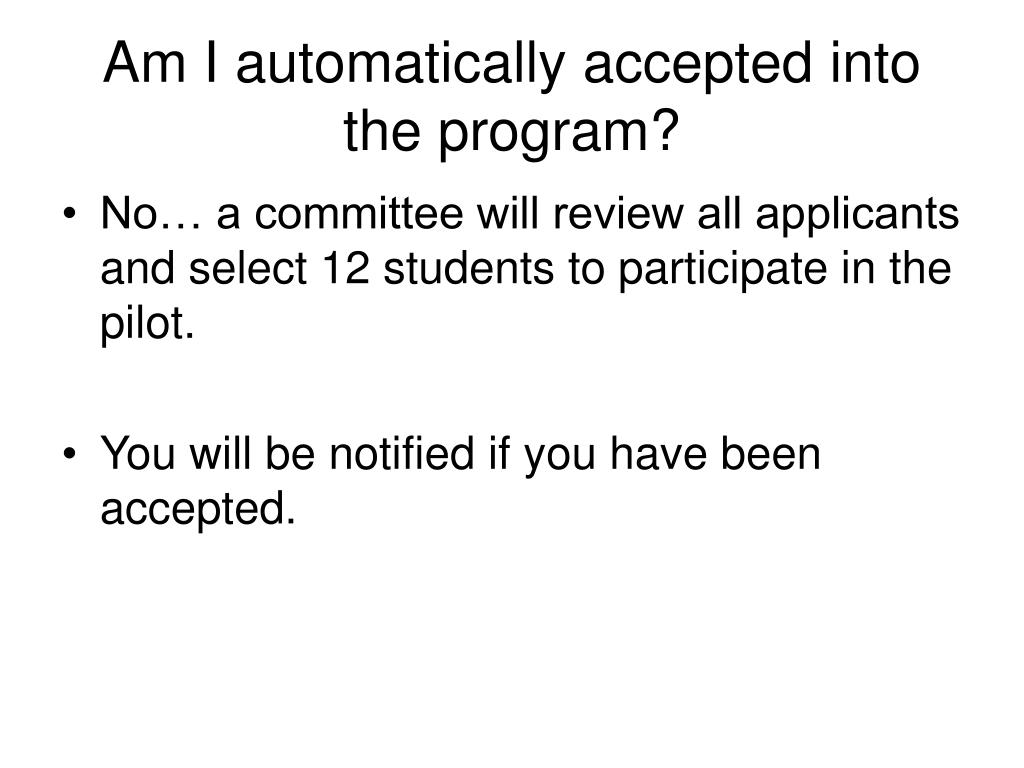Click the word 'been' in second bullet
Image resolution: width=1024 pixels, height=768 pixels.
click(771, 453)
